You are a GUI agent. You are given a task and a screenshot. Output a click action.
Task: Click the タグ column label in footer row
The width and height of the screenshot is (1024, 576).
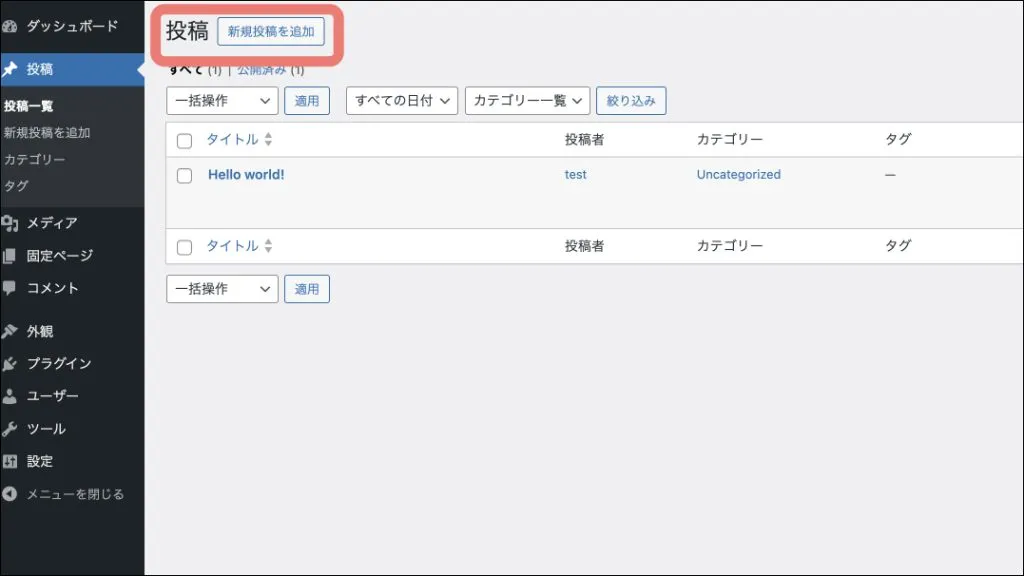[x=898, y=246]
